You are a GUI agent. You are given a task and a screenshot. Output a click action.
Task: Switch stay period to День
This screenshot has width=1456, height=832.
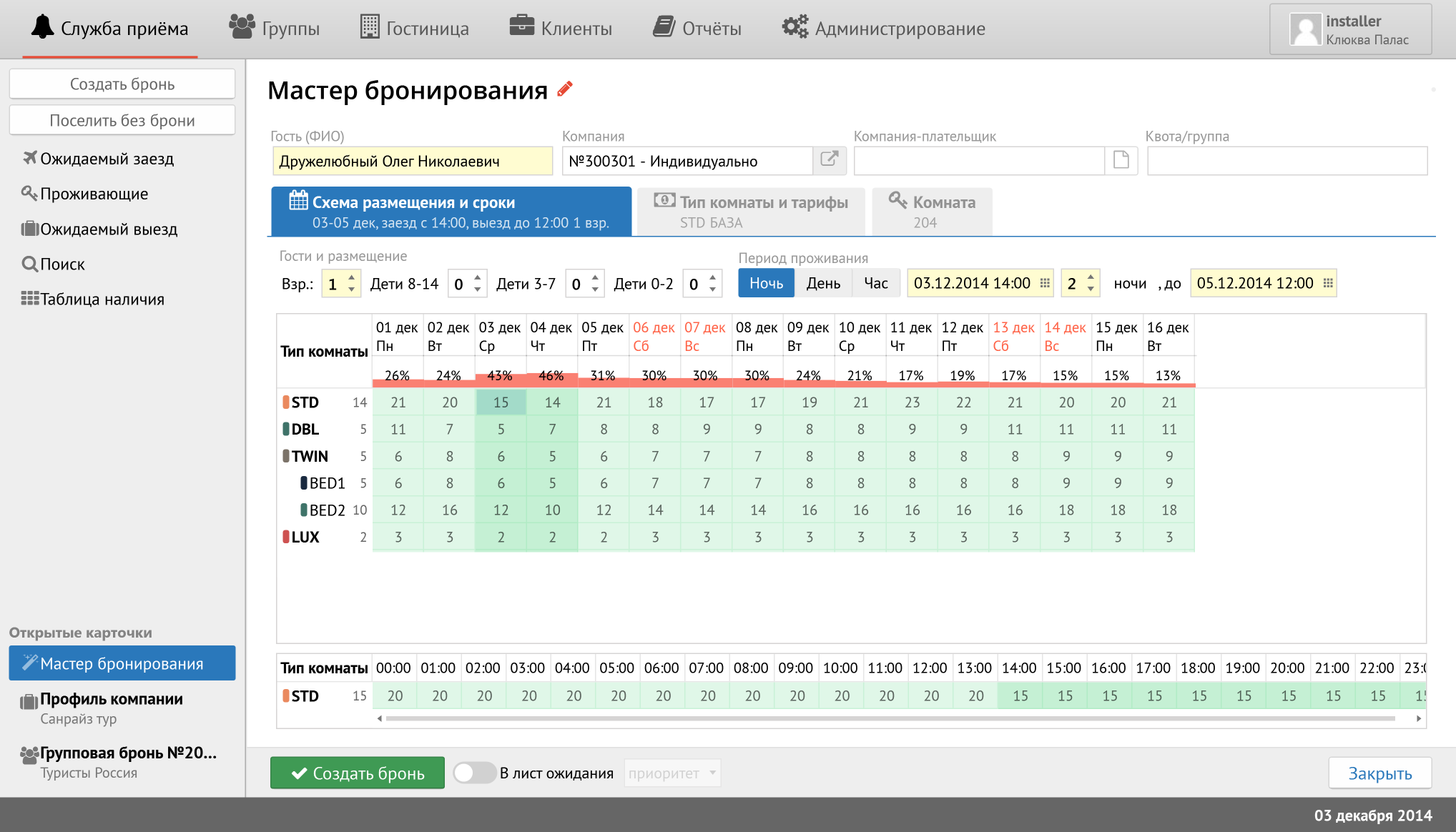coord(823,283)
